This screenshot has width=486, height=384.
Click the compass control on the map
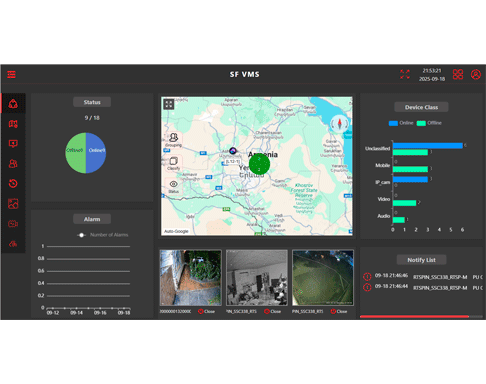pyautogui.click(x=340, y=124)
